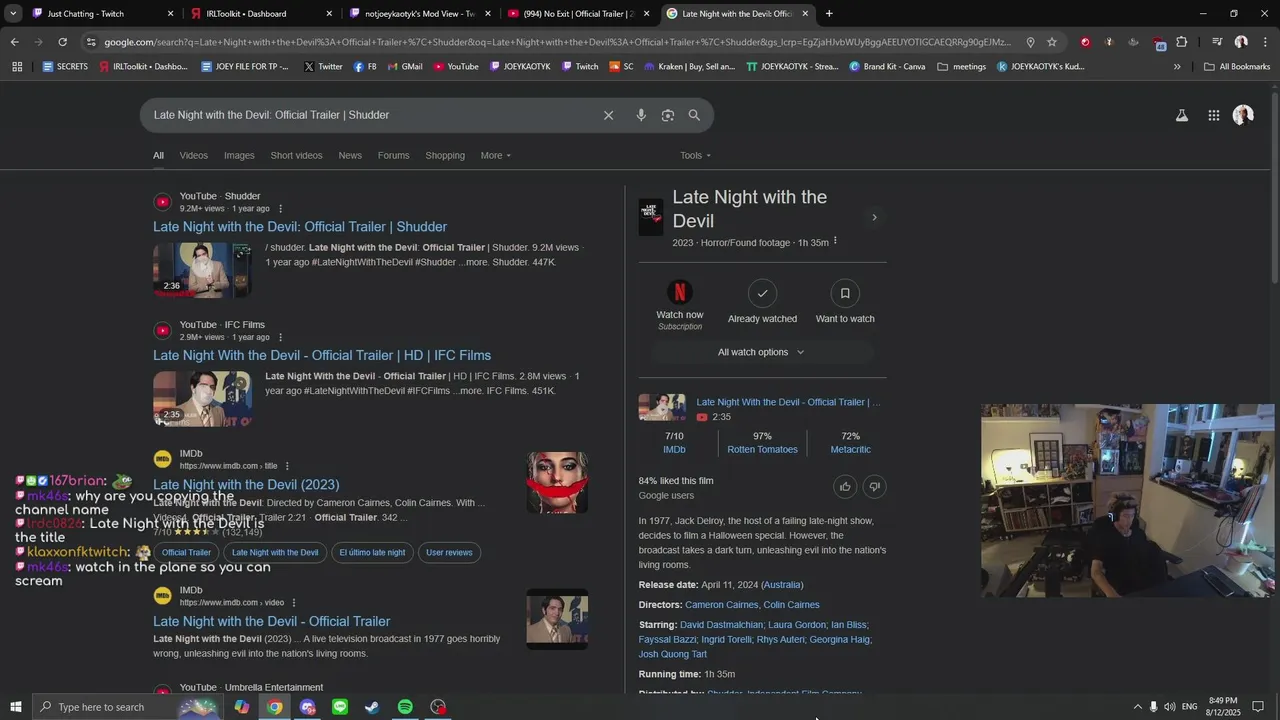This screenshot has width=1280, height=720.
Task: Click the El último late night chip
Action: pyautogui.click(x=372, y=552)
